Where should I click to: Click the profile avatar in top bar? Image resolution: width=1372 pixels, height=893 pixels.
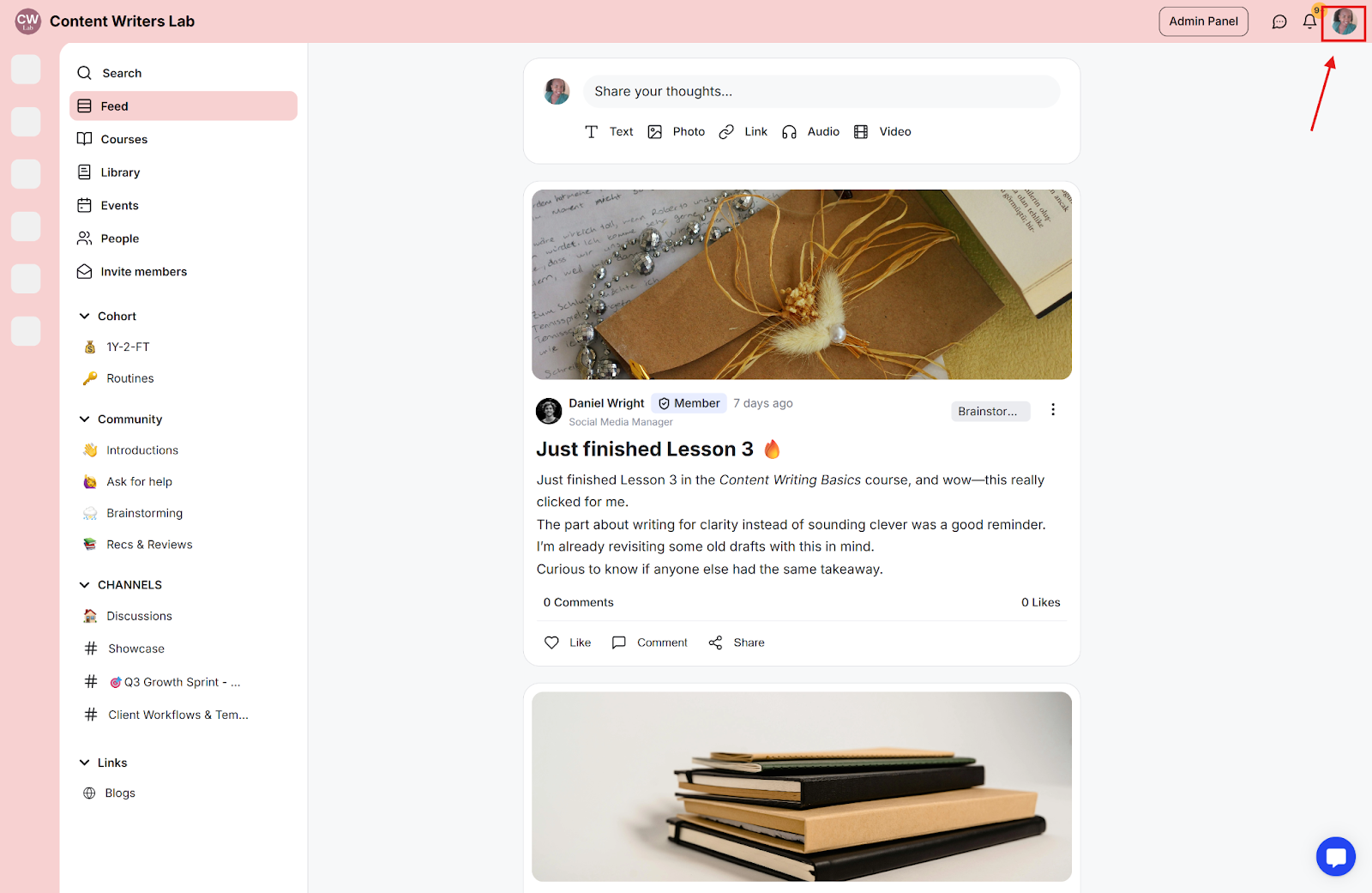tap(1344, 21)
